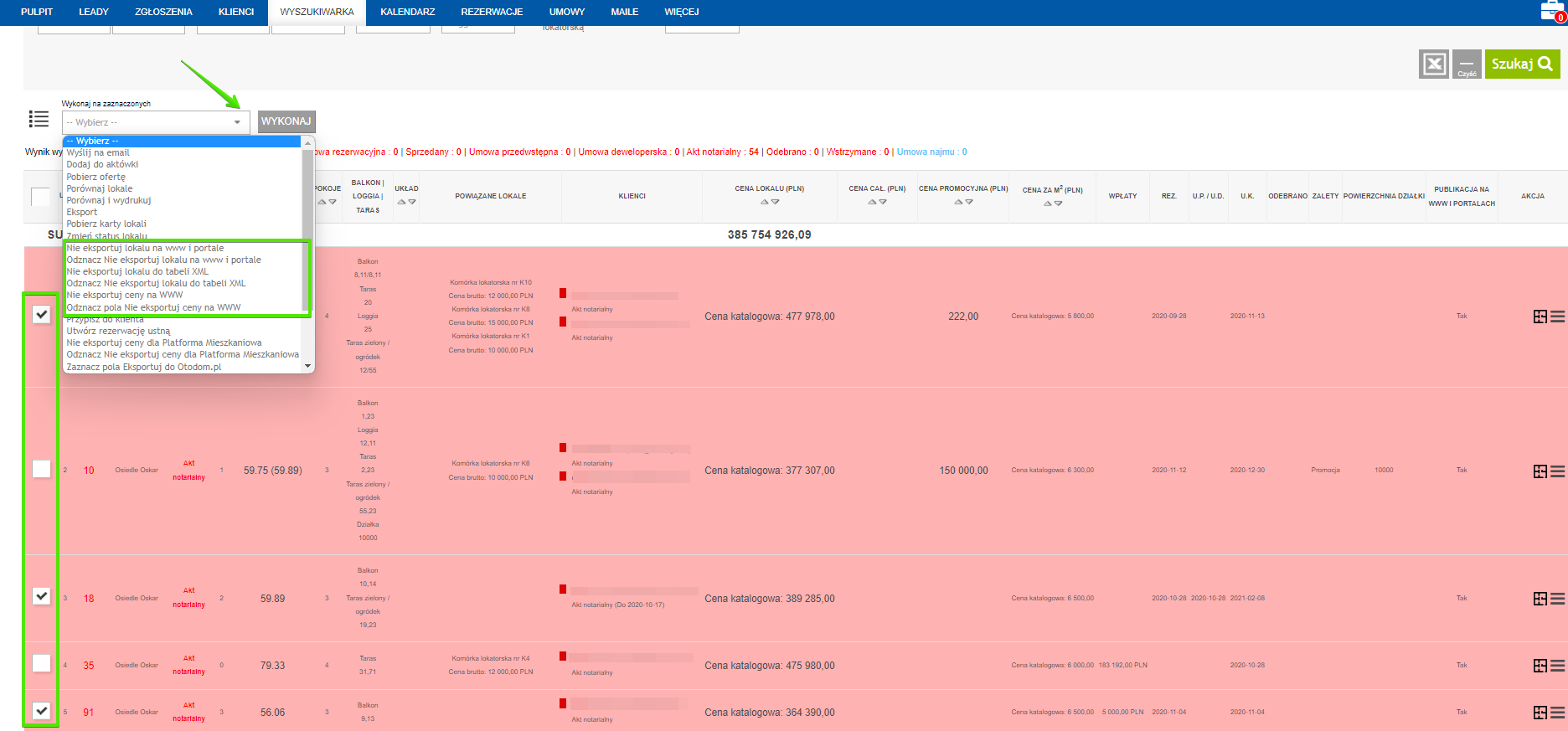The width and height of the screenshot is (1568, 731).
Task: Filter by Akt notarialny : 54 link
Action: click(723, 152)
